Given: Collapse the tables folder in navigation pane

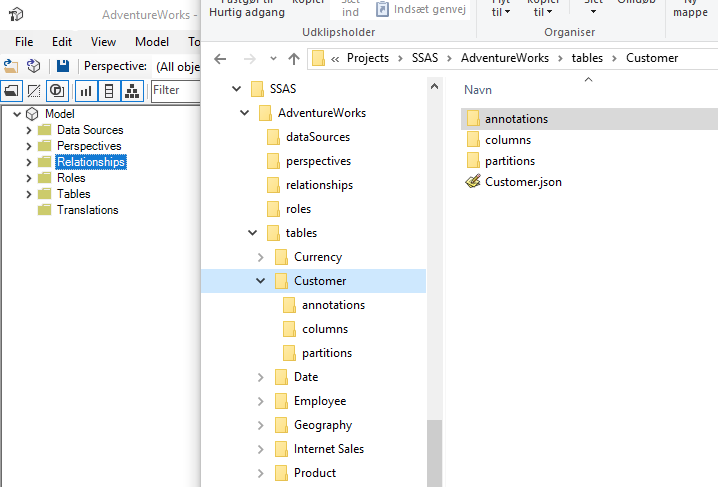Looking at the screenshot, I should coord(252,233).
